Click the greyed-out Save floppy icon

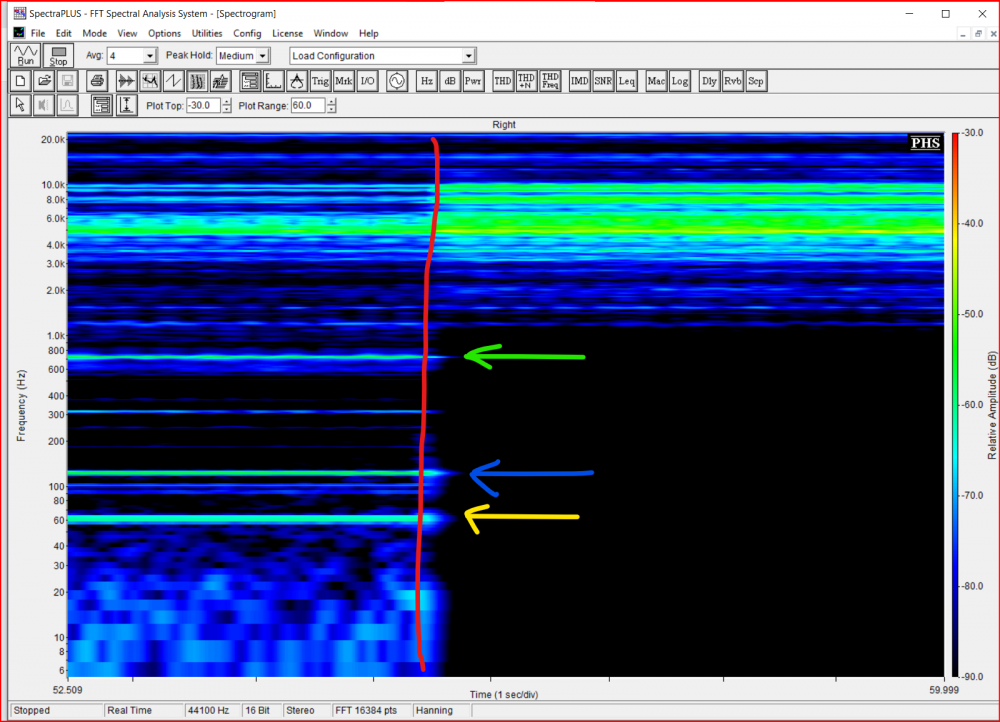tap(68, 81)
